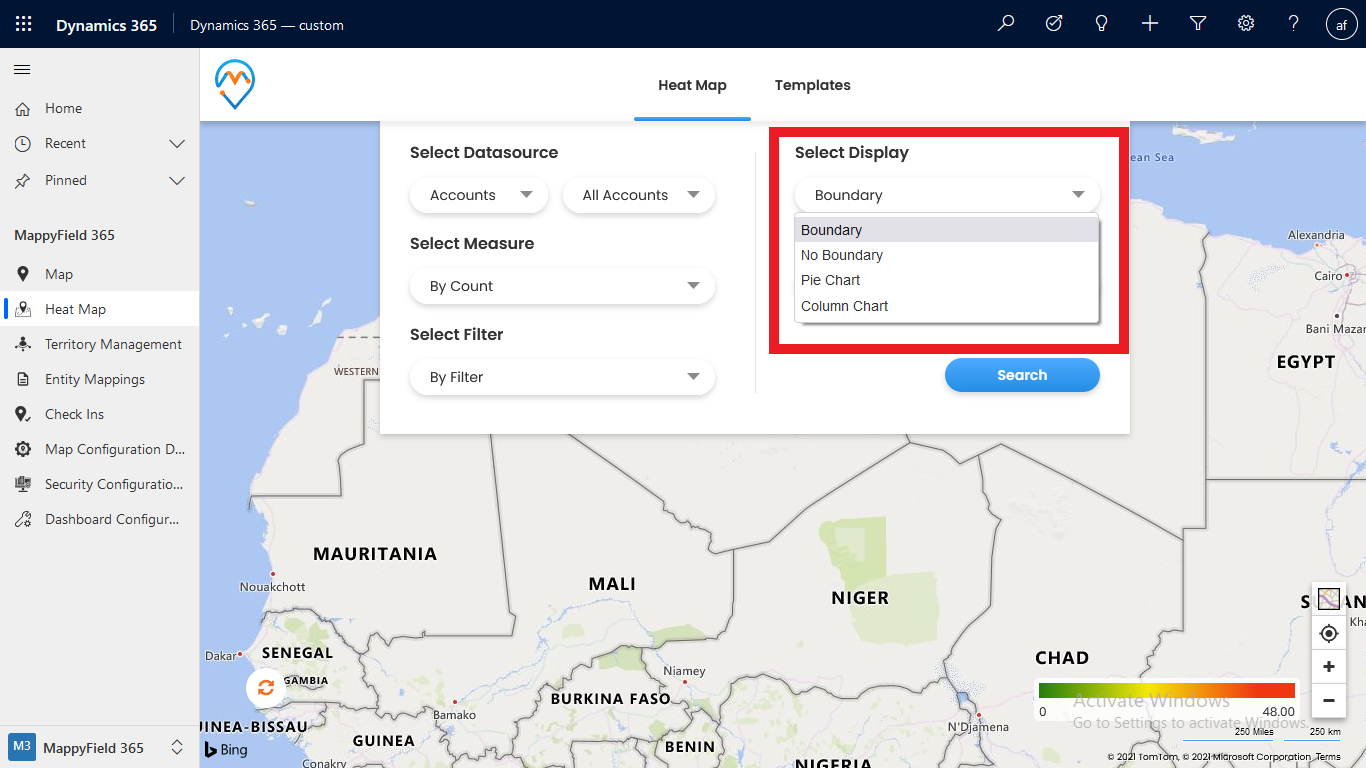
Task: Choose No Boundary display option
Action: click(x=947, y=255)
